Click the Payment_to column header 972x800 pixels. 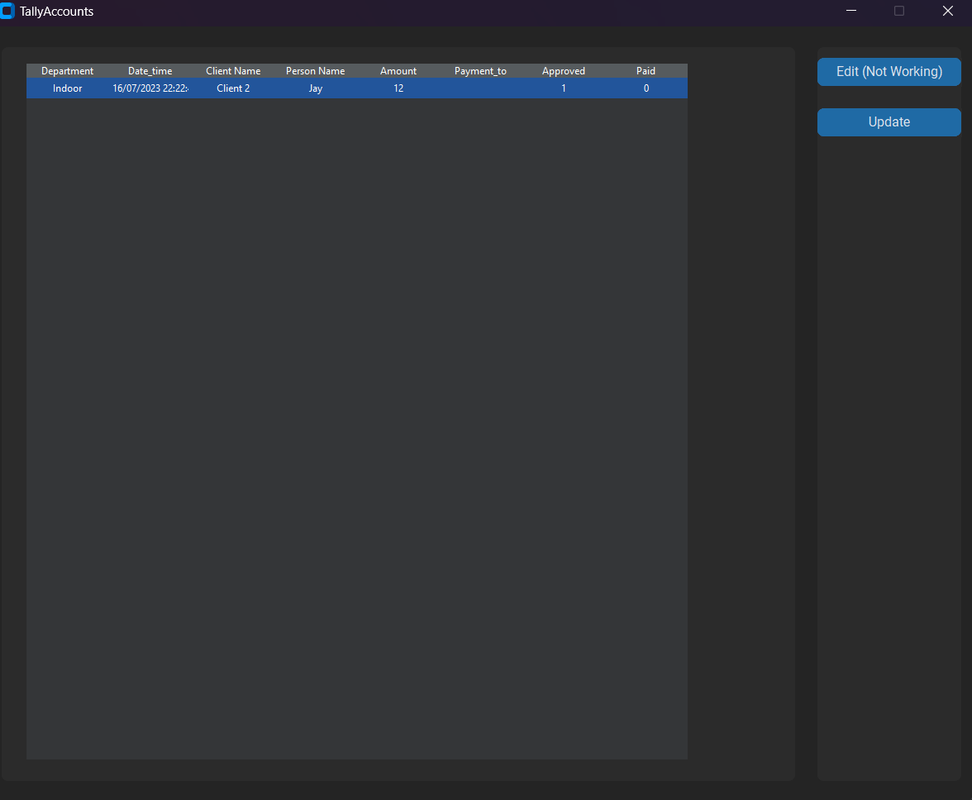pos(480,71)
